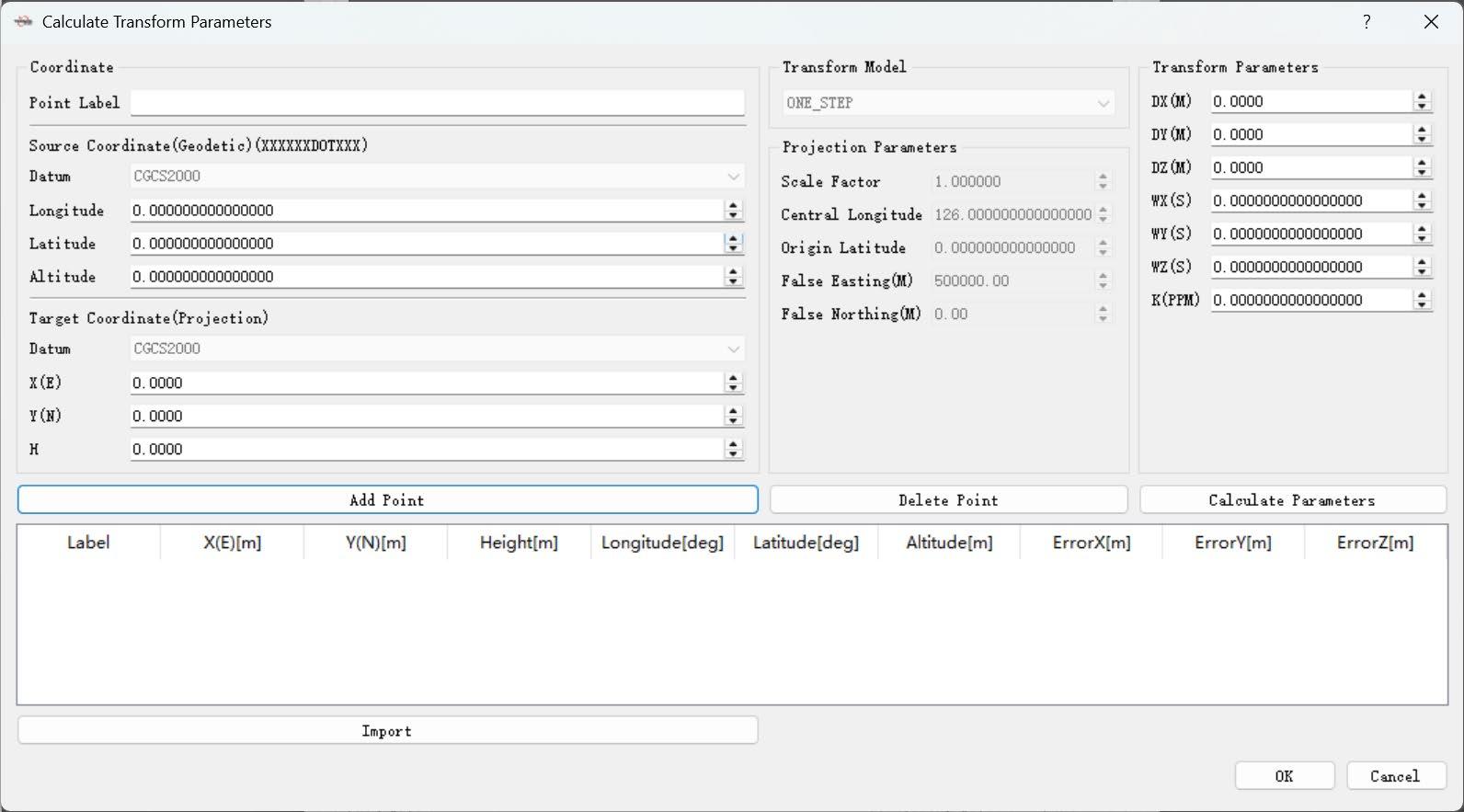Focus the Point Label input field
This screenshot has width=1464, height=812.
point(437,102)
